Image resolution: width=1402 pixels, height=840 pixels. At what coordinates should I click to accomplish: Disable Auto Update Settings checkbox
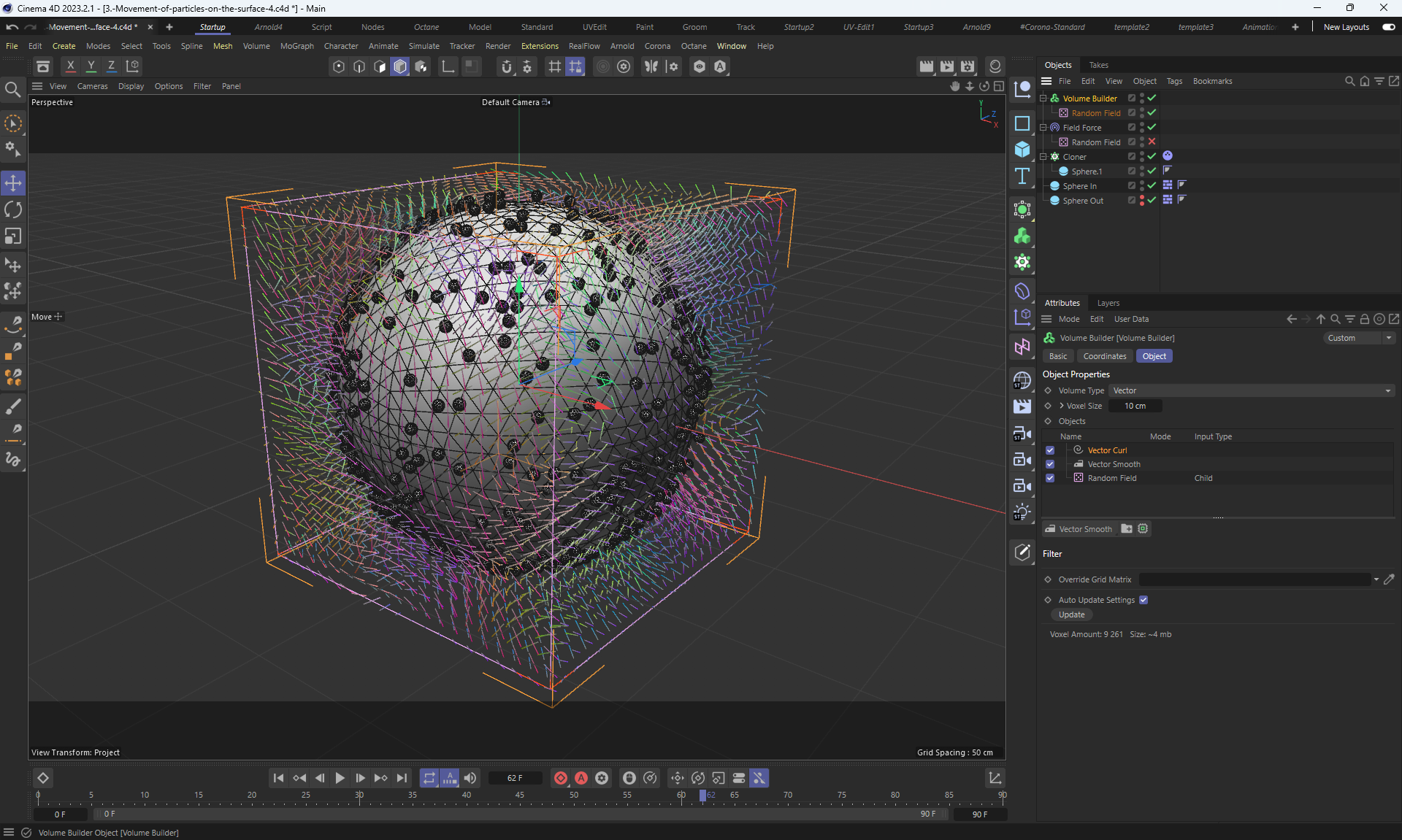tap(1144, 600)
